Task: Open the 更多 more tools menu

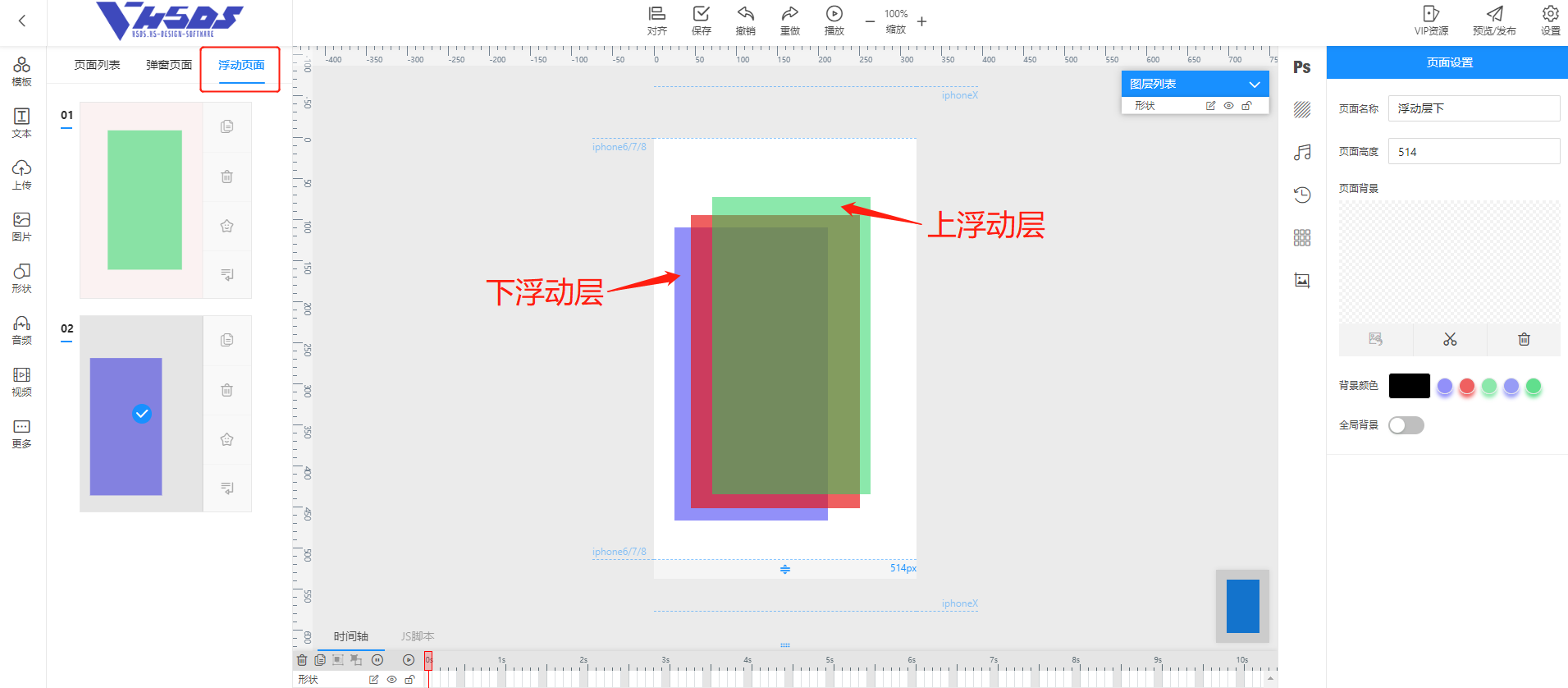Action: (x=22, y=433)
